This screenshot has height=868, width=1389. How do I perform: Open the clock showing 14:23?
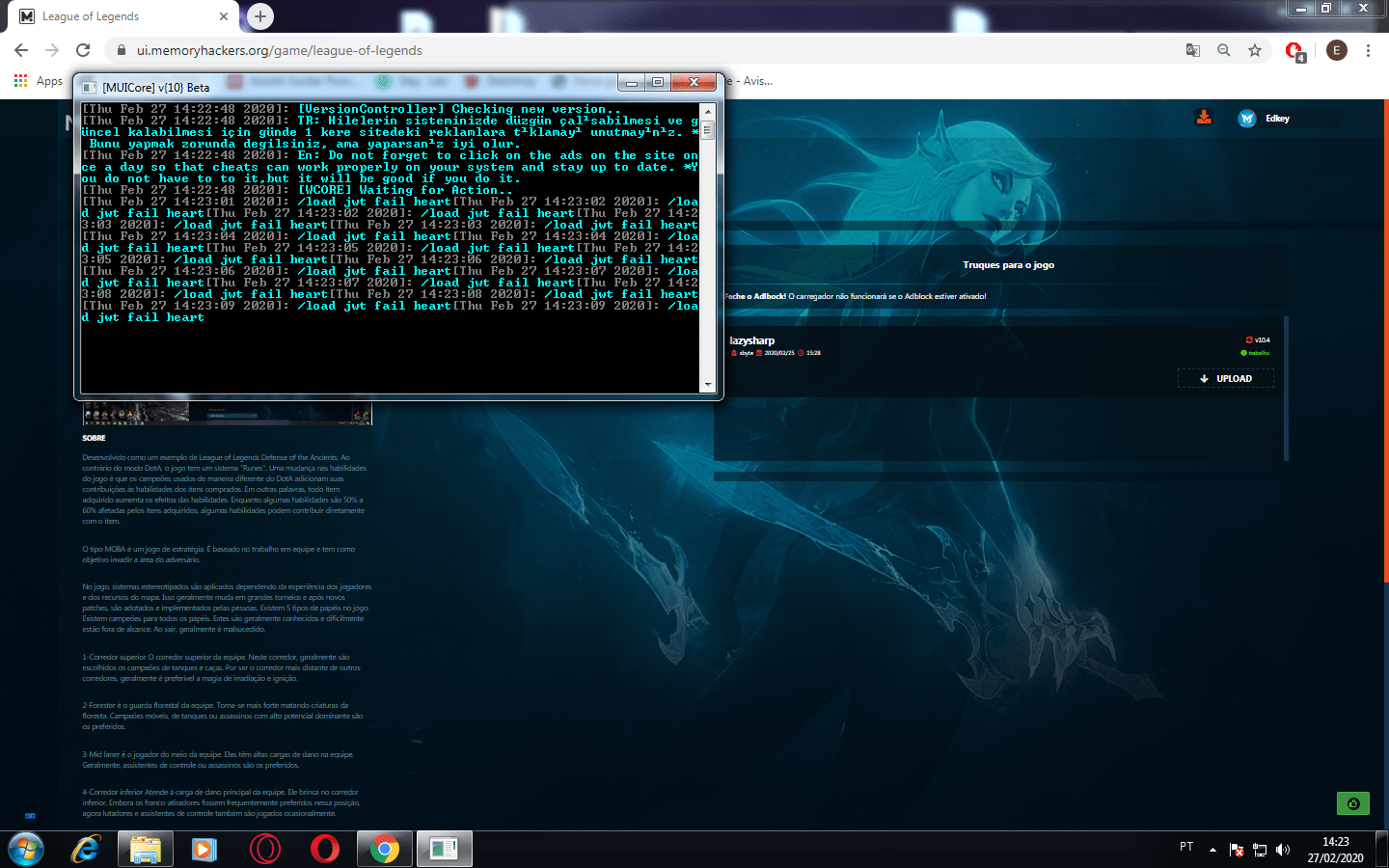1336,850
